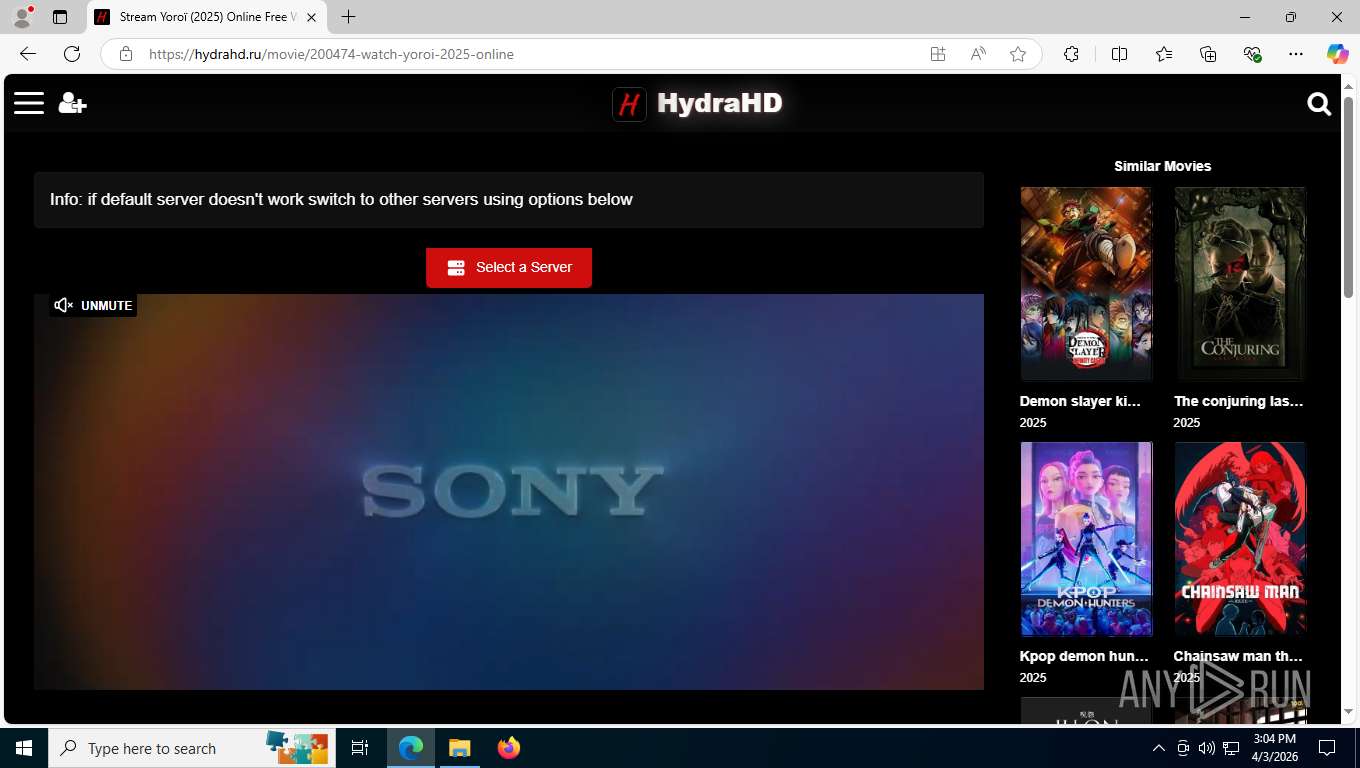Open the Select a Server menu
The image size is (1360, 768).
point(509,268)
